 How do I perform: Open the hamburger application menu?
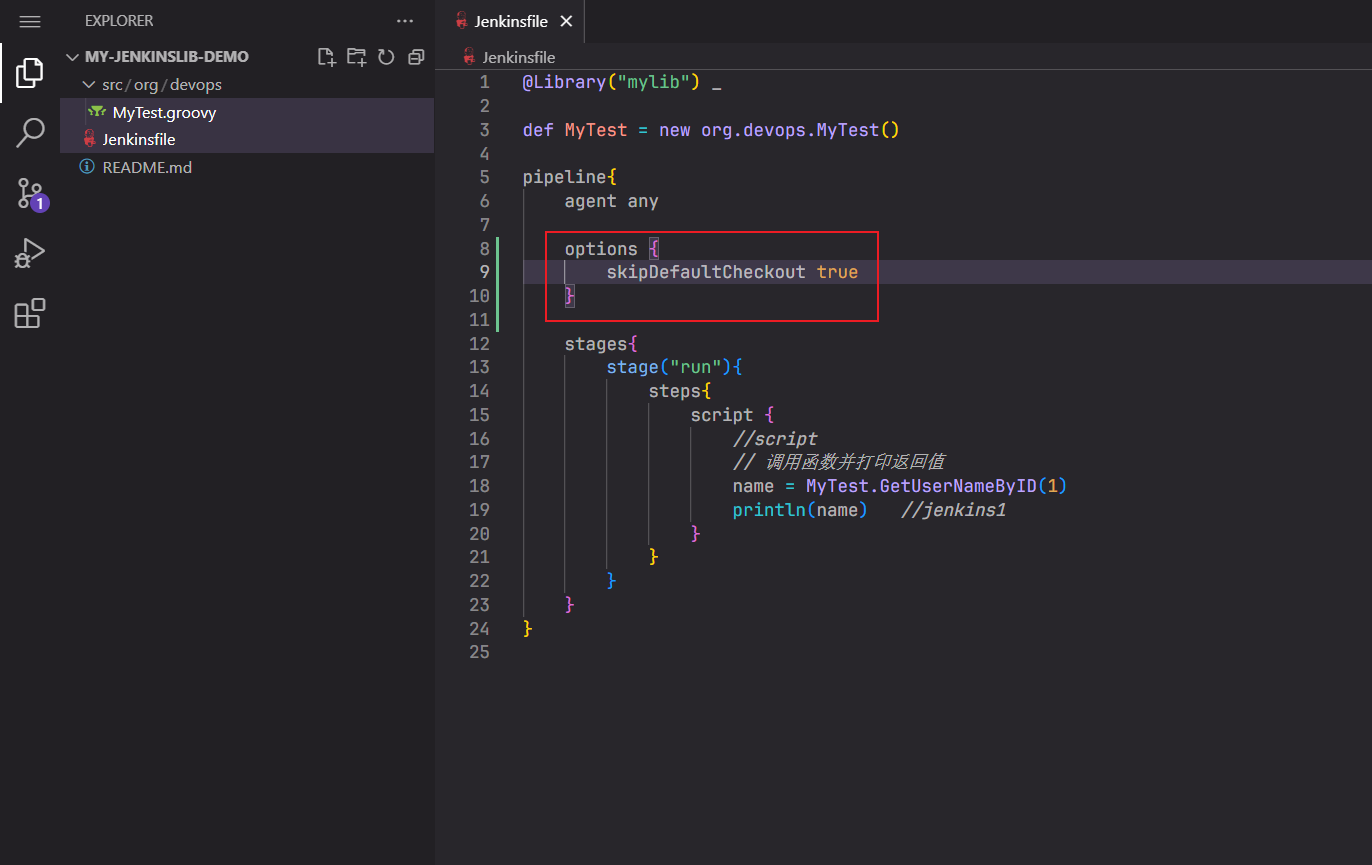pos(30,21)
